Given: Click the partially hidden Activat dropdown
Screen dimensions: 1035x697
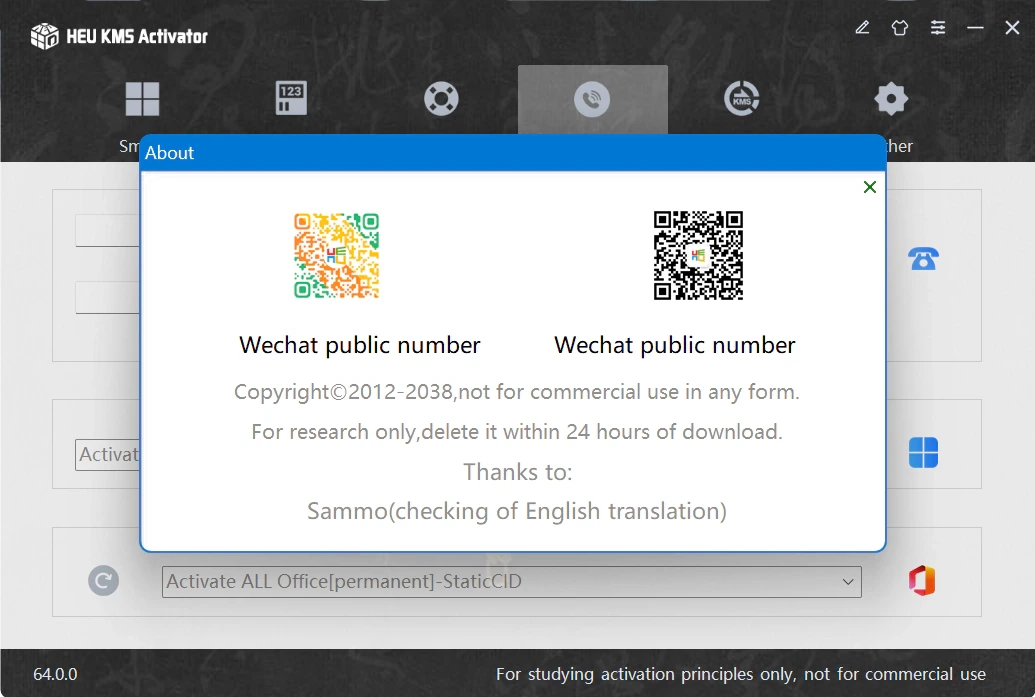Looking at the screenshot, I should pos(108,455).
